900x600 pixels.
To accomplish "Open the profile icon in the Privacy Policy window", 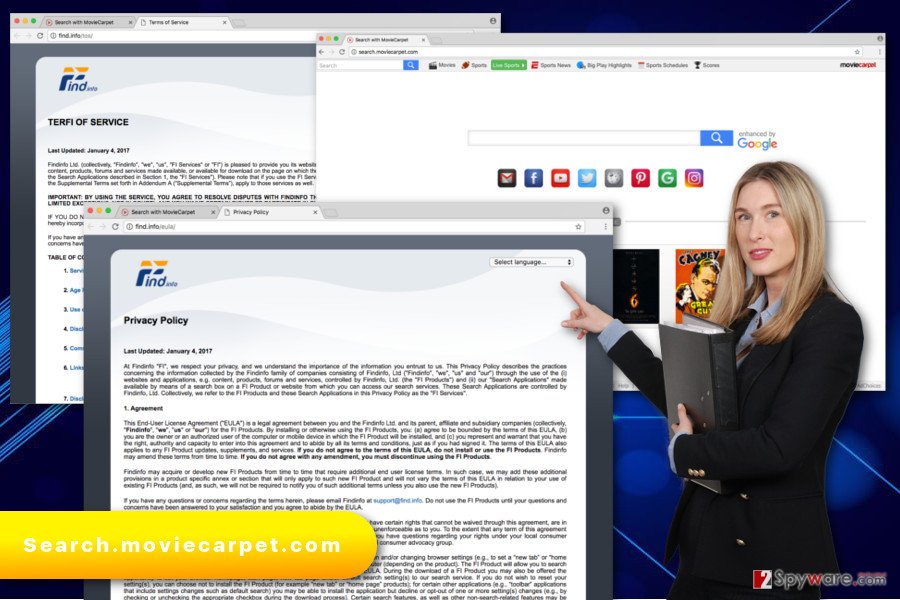I will pos(606,211).
